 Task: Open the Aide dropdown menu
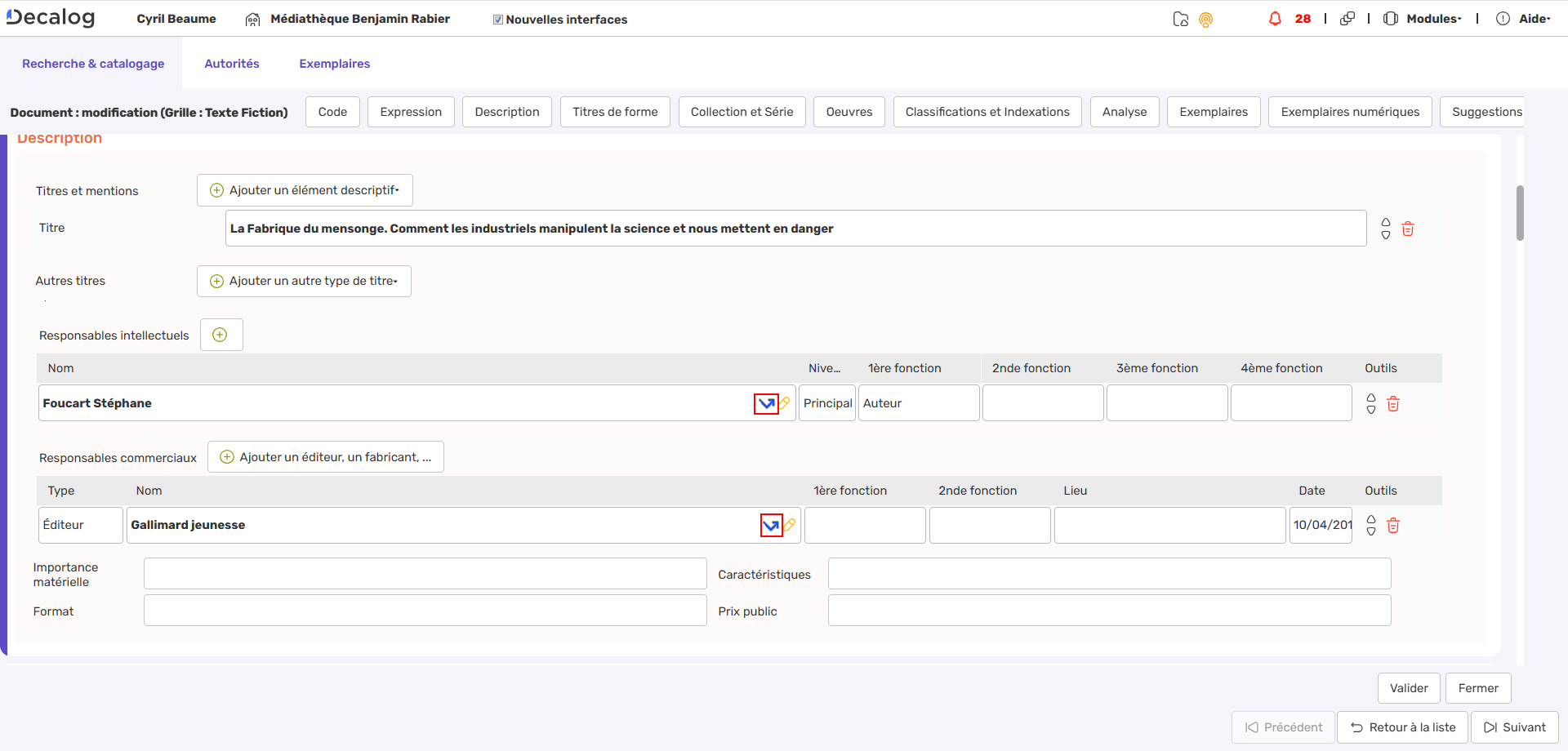click(x=1533, y=18)
